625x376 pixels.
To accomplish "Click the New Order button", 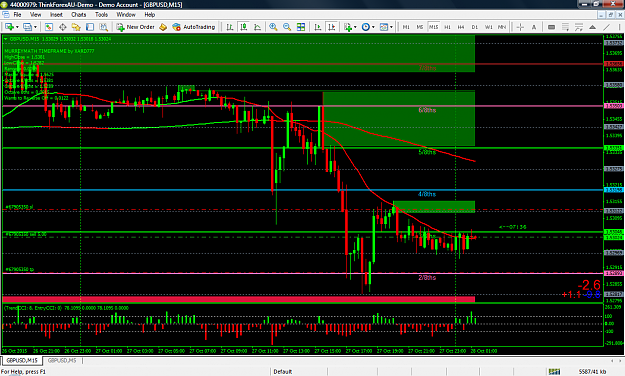I will pyautogui.click(x=135, y=27).
